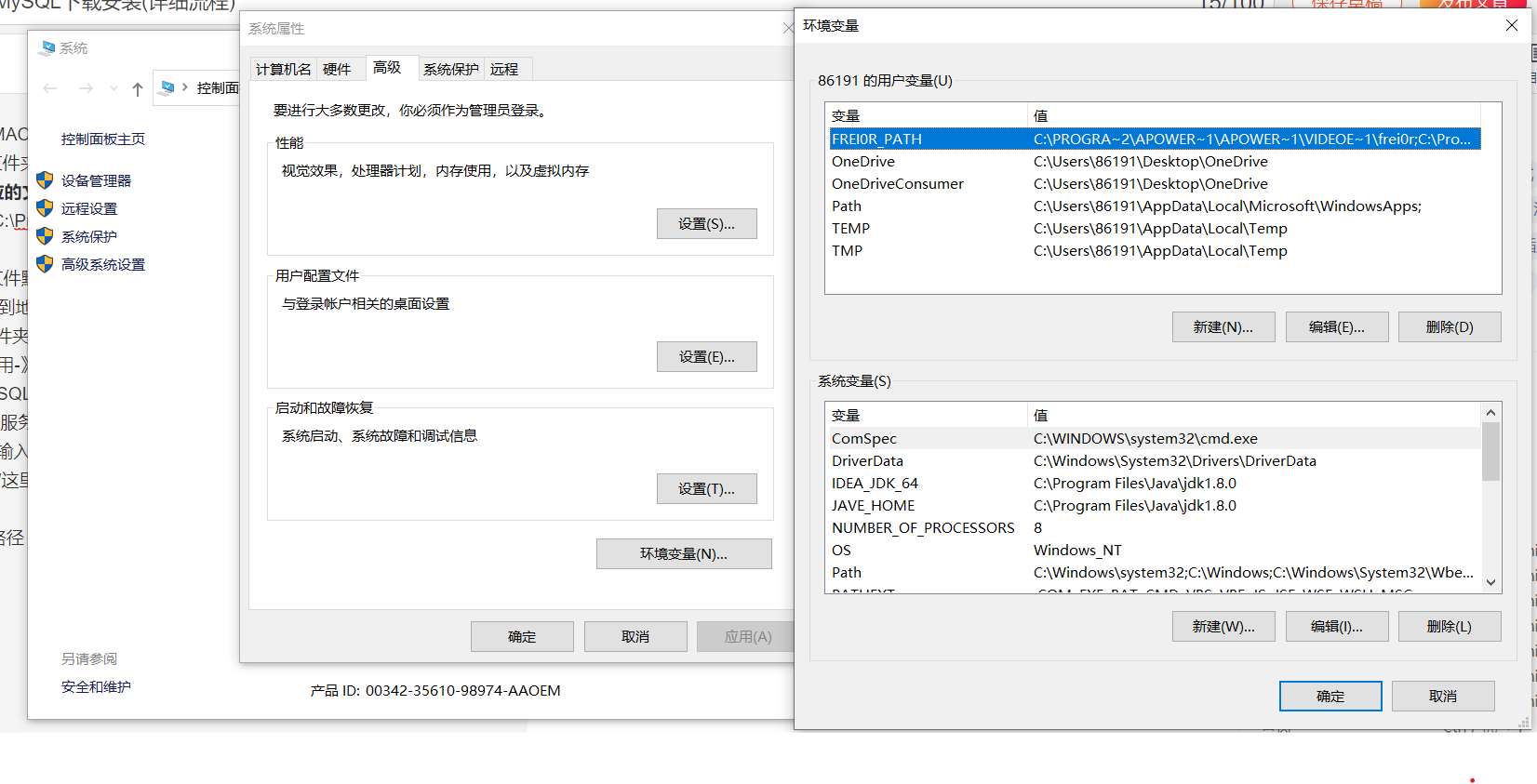Select the OS system variable row
The width and height of the screenshot is (1537, 784).
tap(1155, 551)
